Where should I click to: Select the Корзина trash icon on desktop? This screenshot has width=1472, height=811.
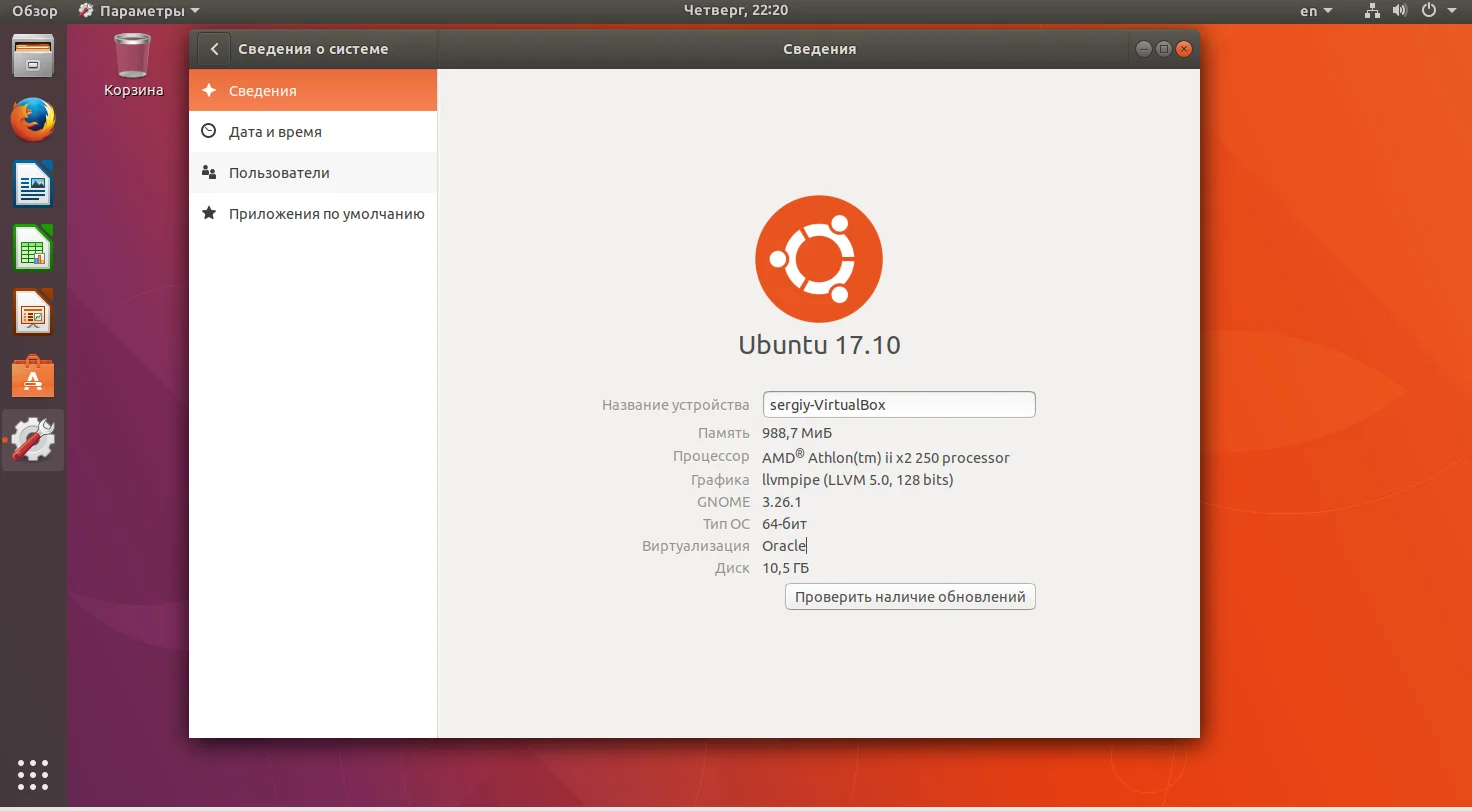tap(133, 66)
